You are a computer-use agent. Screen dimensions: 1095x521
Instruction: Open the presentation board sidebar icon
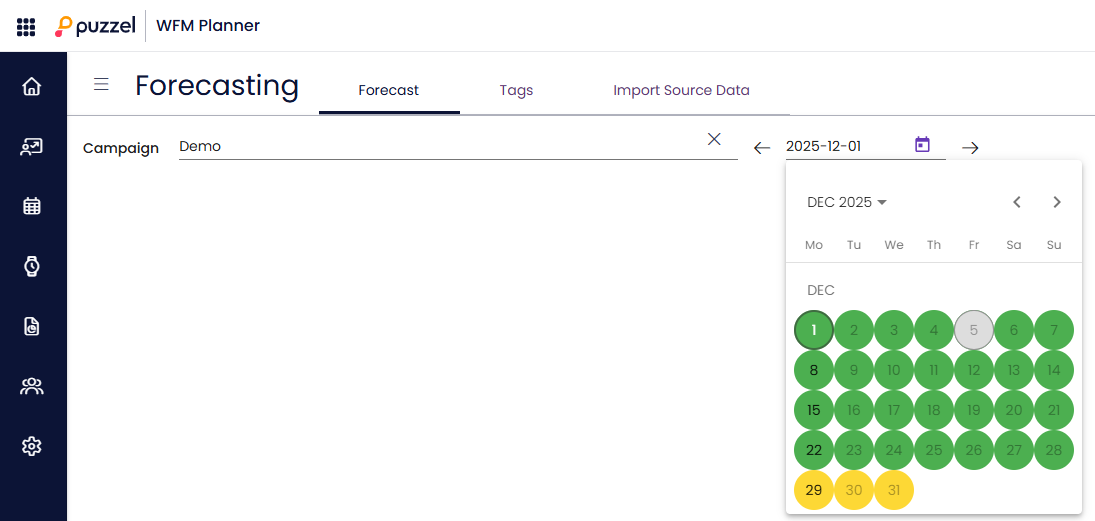[32, 147]
